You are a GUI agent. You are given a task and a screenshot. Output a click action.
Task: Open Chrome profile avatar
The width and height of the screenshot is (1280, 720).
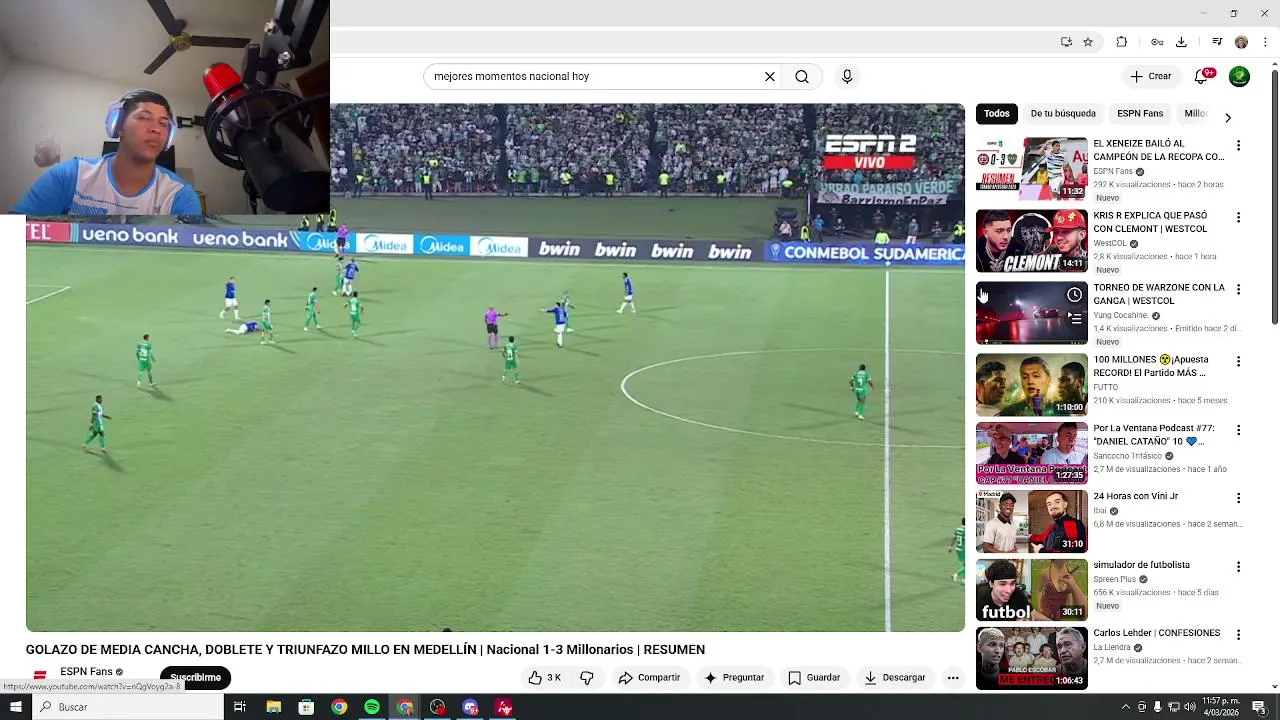1241,42
